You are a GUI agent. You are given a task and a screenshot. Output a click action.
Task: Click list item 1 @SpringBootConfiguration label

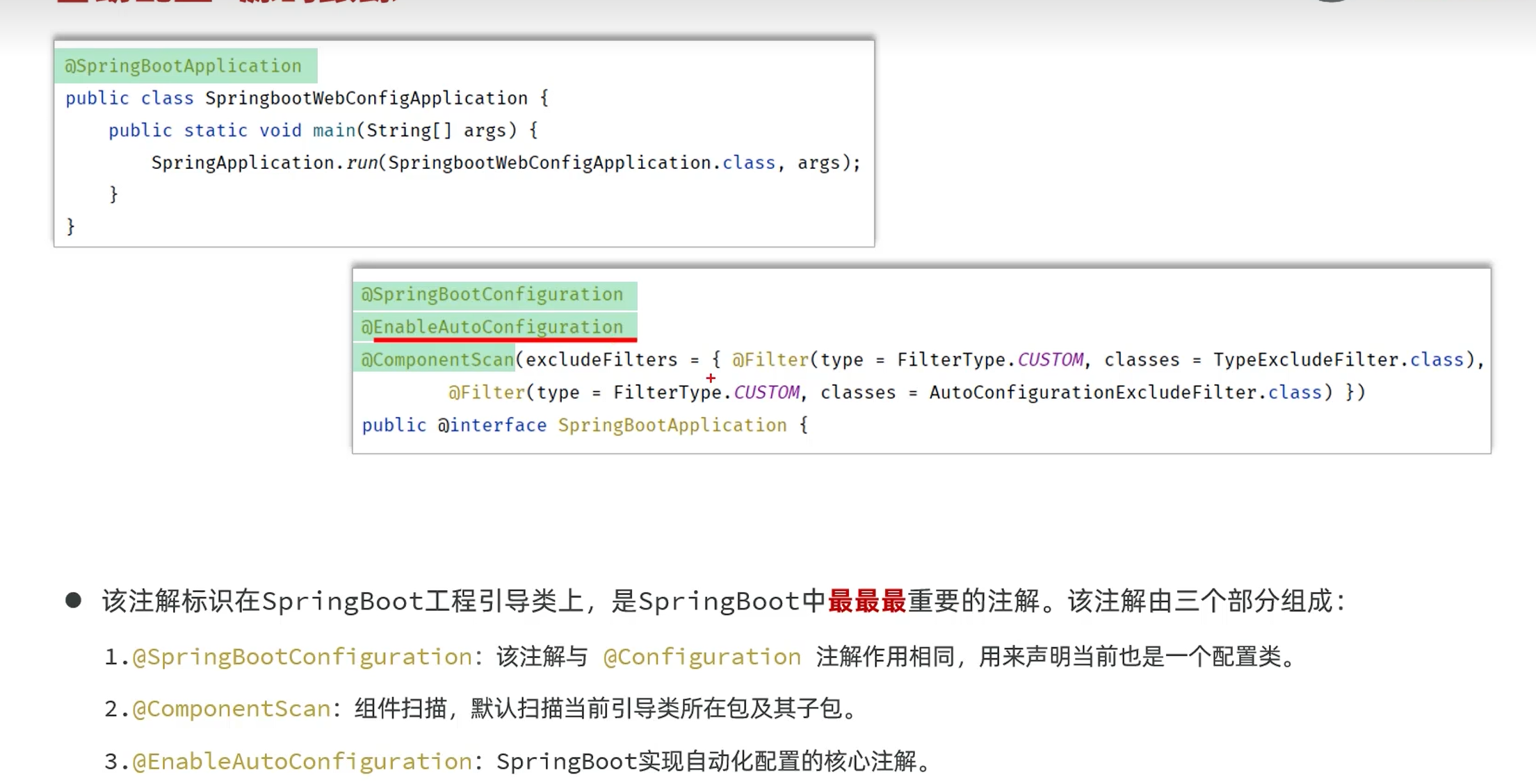(302, 657)
